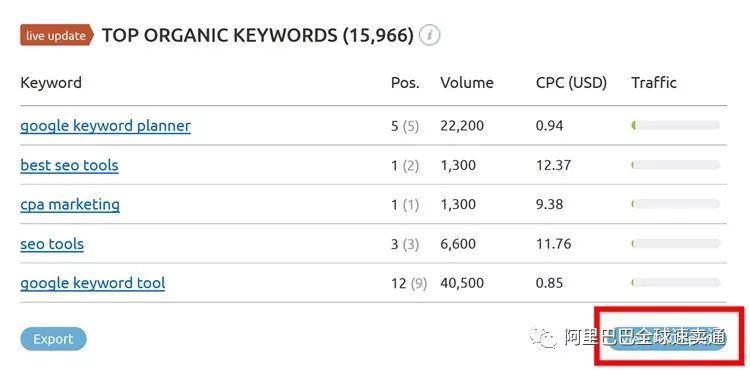Open the cpa marketing keyword link
The height and width of the screenshot is (370, 750).
tap(70, 205)
